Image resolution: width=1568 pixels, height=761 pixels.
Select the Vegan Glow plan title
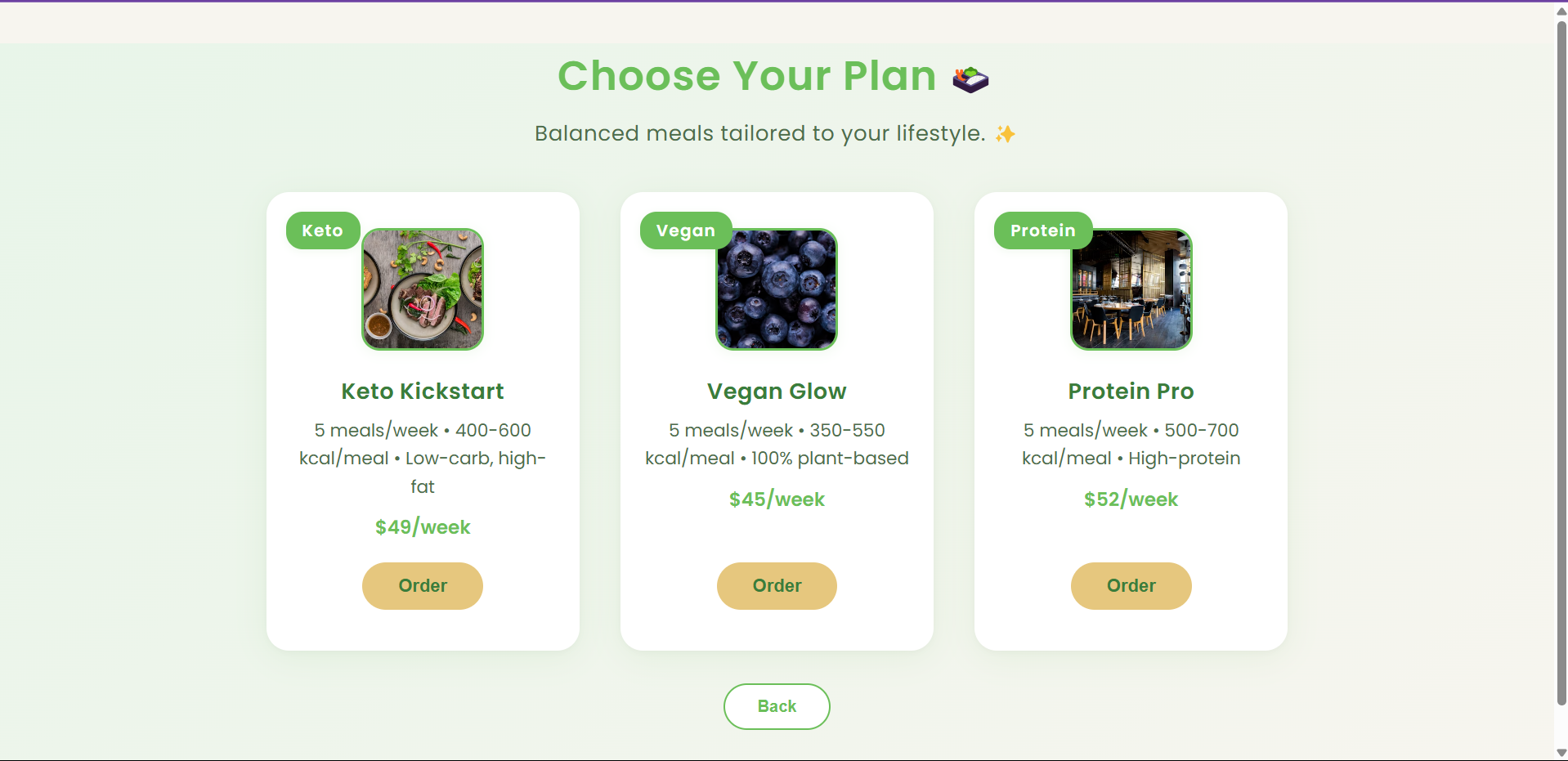tap(776, 391)
